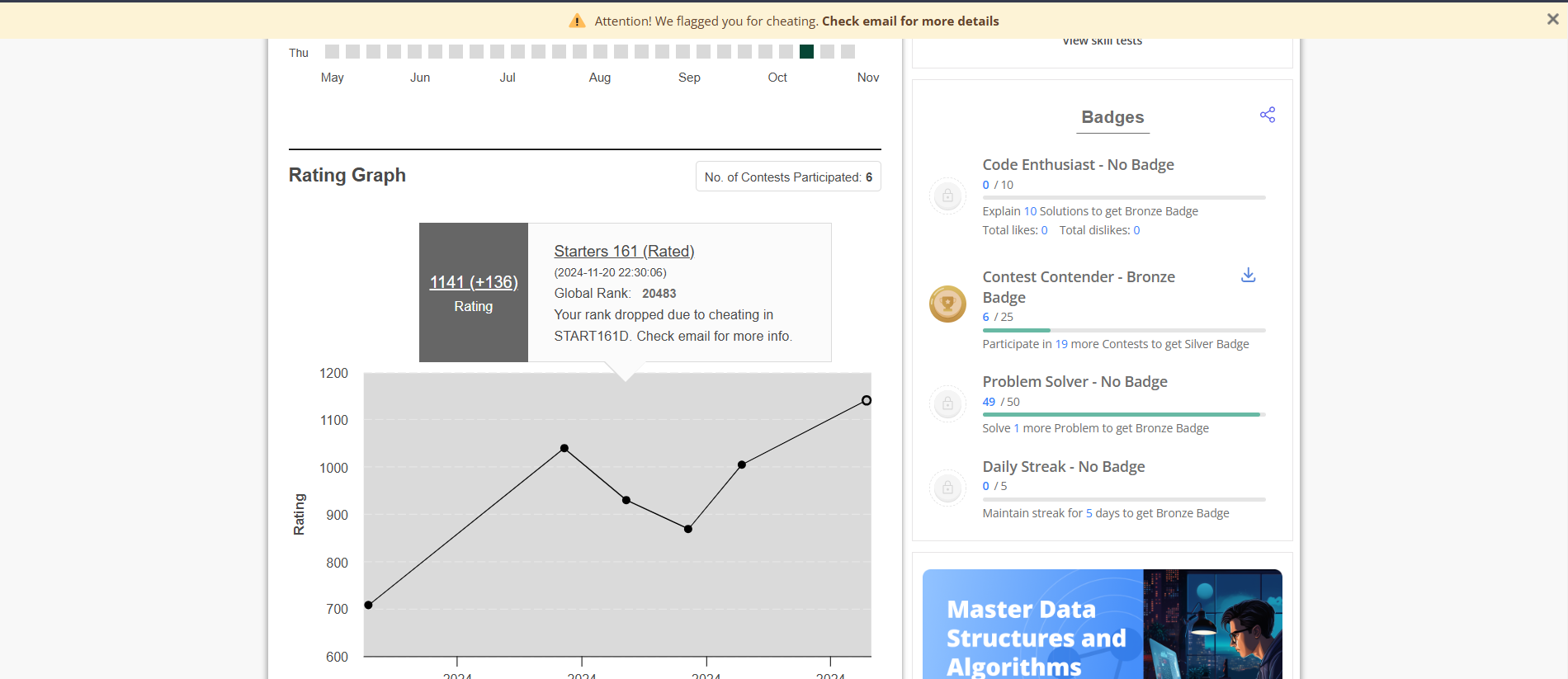This screenshot has width=1568, height=679.
Task: Click the Thu heatmap row label
Action: [x=299, y=53]
